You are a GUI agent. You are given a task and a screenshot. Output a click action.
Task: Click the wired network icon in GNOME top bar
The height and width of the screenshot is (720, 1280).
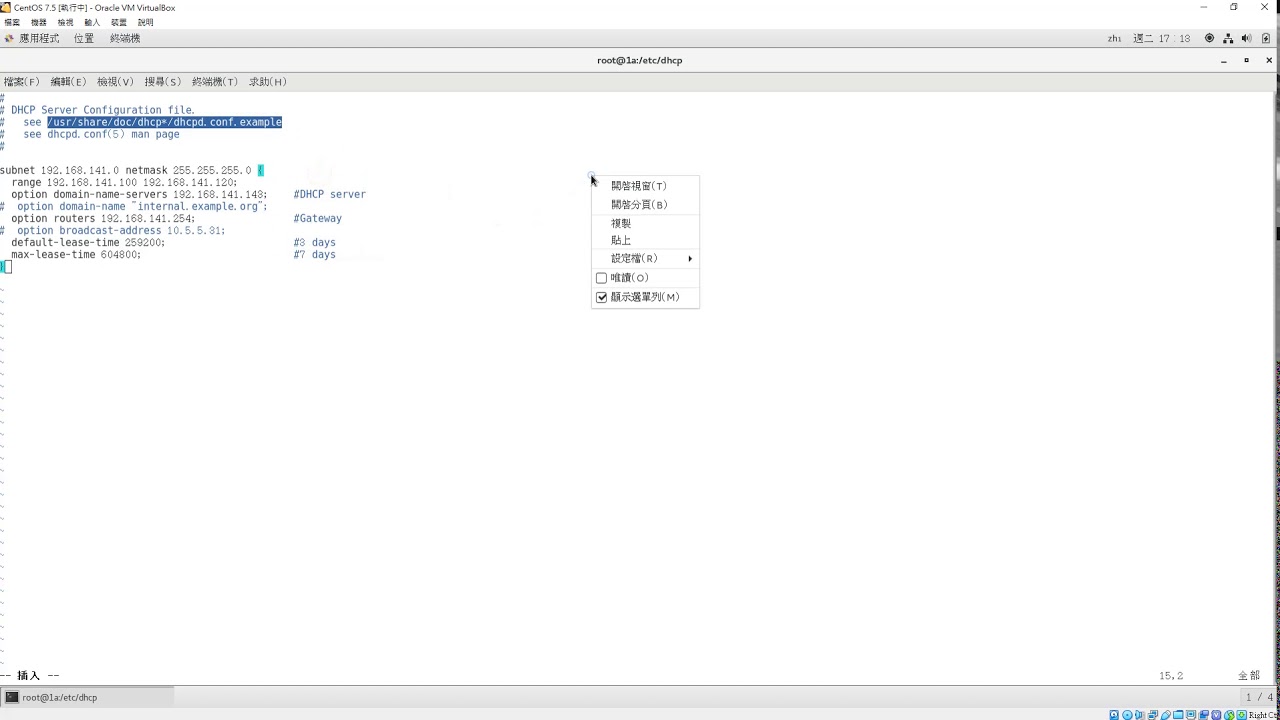[x=1228, y=38]
